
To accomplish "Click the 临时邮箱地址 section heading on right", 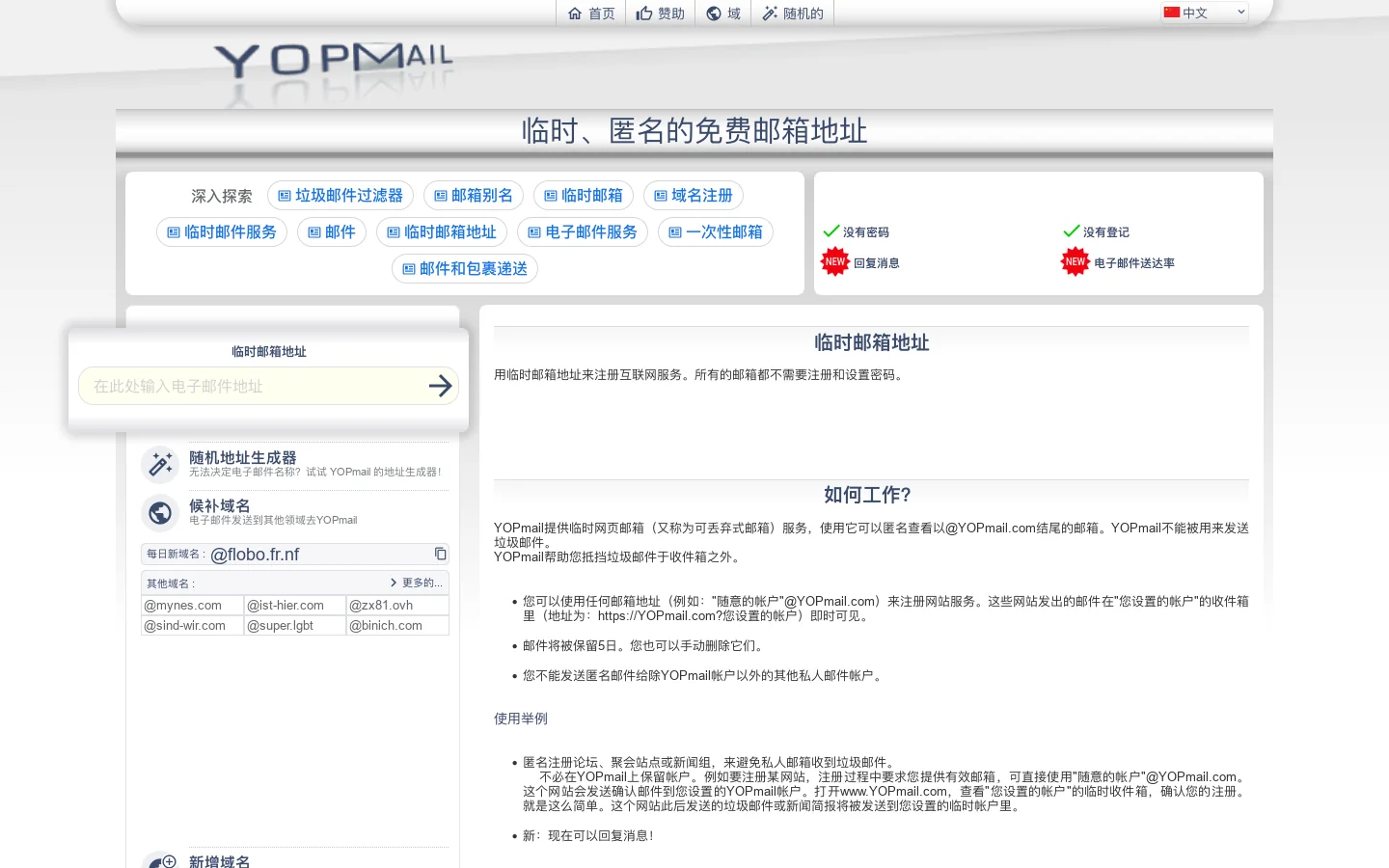I will click(871, 342).
